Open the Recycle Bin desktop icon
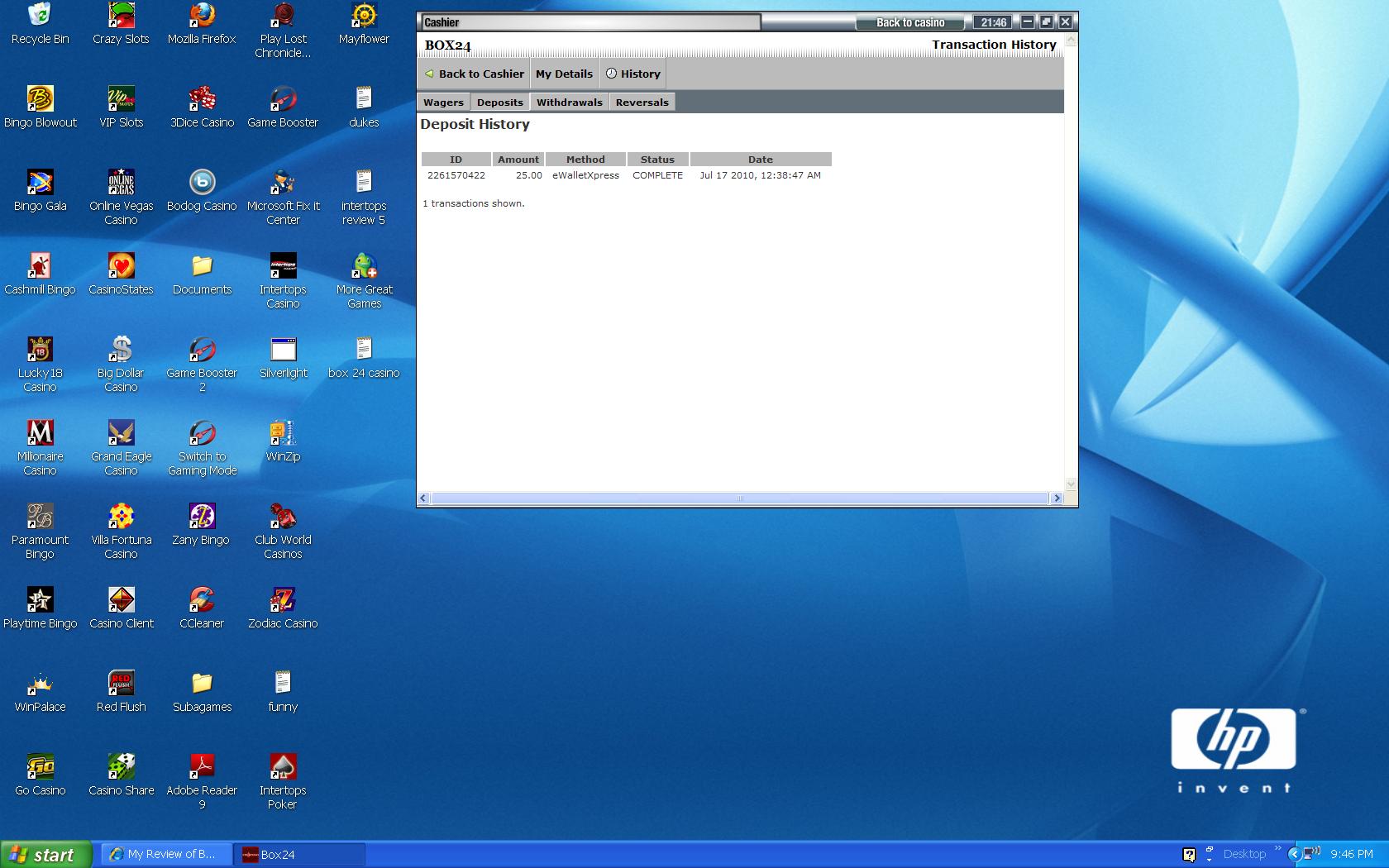 (x=40, y=24)
